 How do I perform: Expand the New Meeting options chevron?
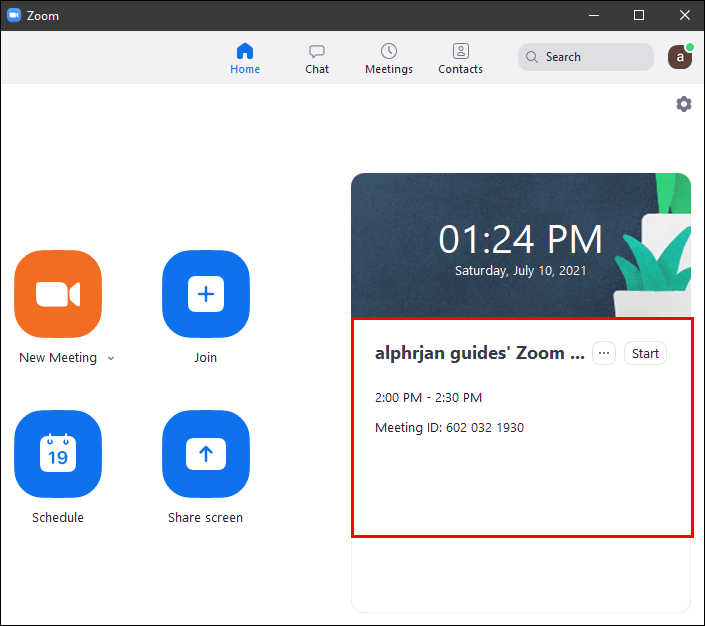click(x=111, y=358)
